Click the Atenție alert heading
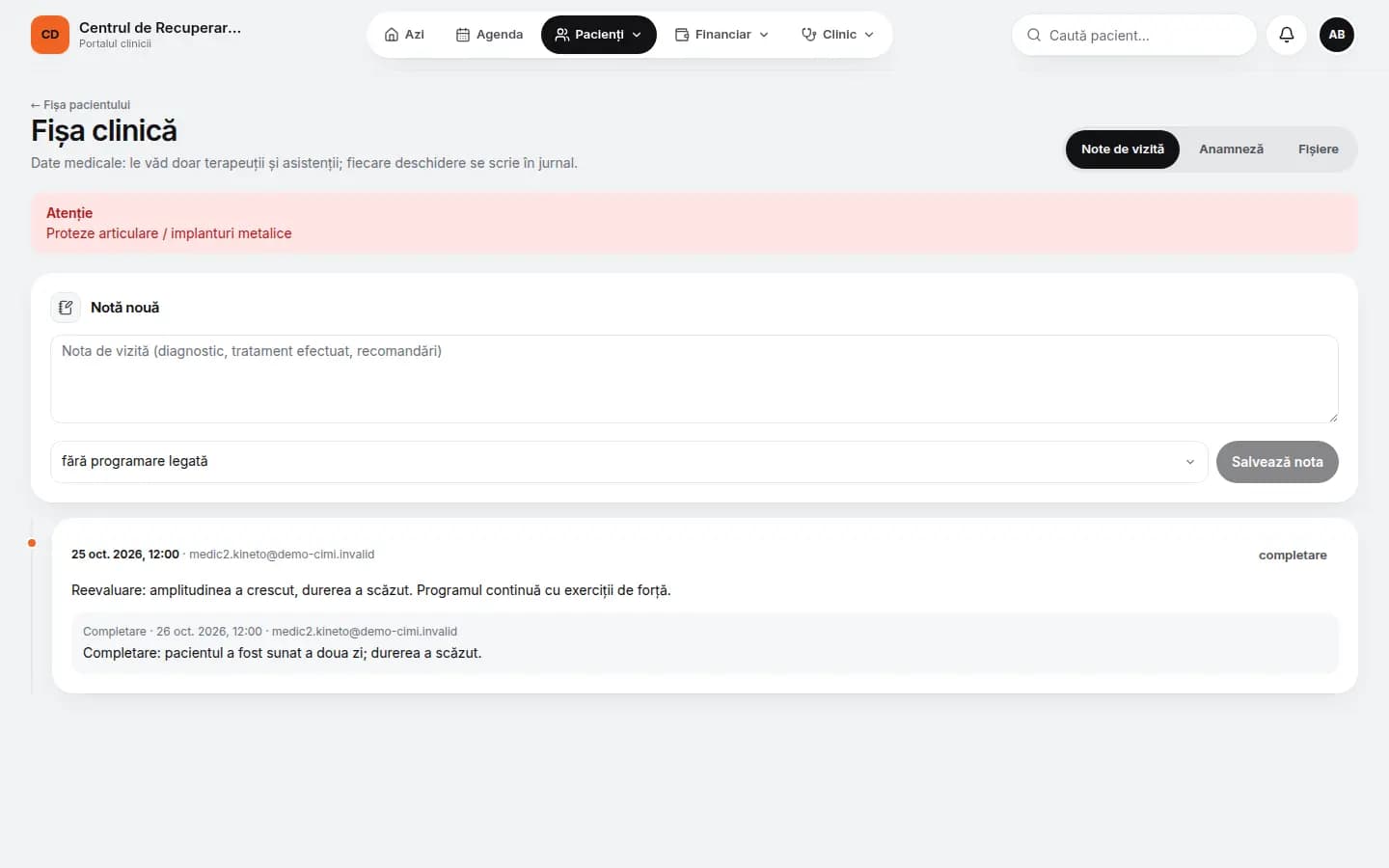The image size is (1389, 868). (x=69, y=213)
